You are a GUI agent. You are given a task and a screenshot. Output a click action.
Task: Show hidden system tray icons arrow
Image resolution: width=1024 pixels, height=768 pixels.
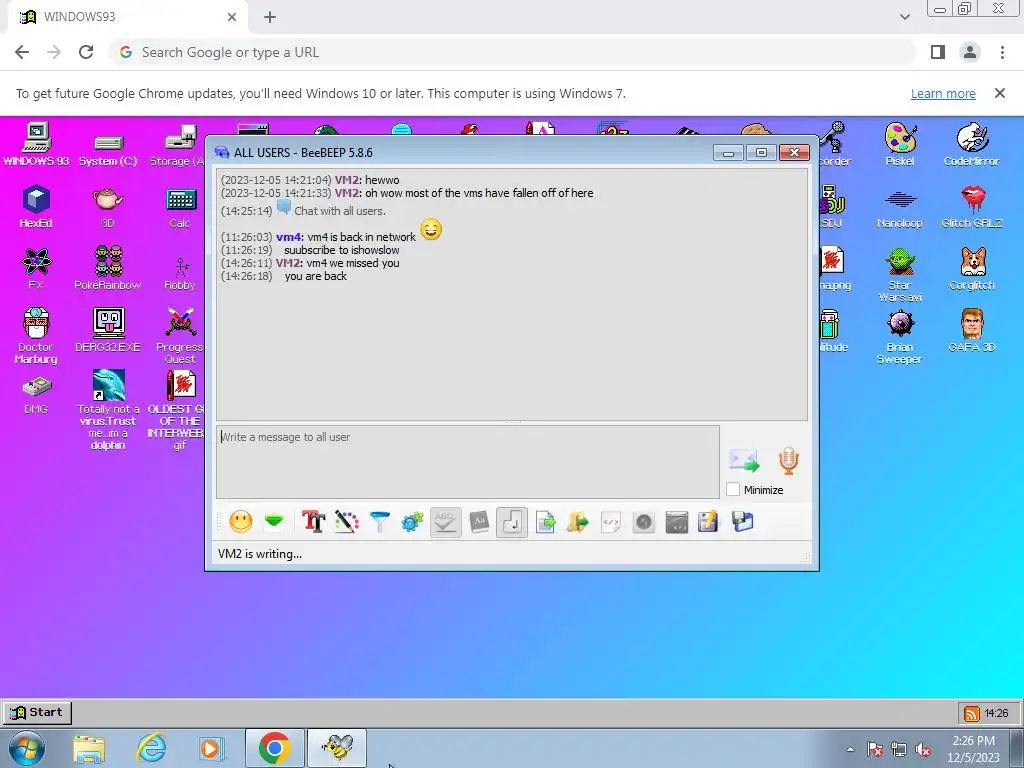pyautogui.click(x=850, y=749)
